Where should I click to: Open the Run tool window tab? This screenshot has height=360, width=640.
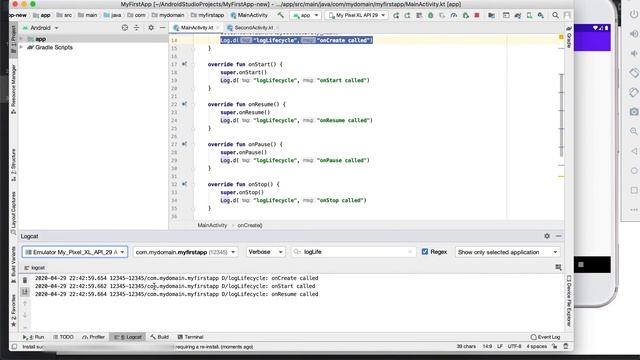pos(33,337)
